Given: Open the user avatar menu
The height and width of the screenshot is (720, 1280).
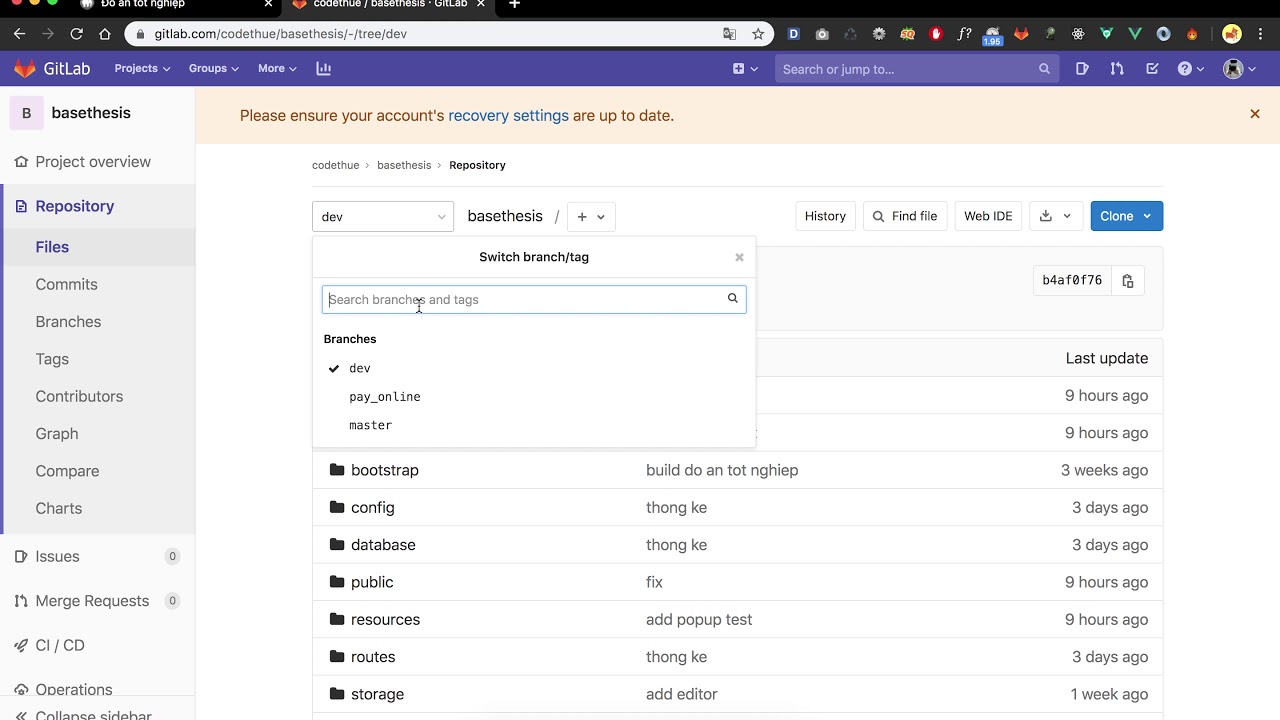Looking at the screenshot, I should [1240, 69].
